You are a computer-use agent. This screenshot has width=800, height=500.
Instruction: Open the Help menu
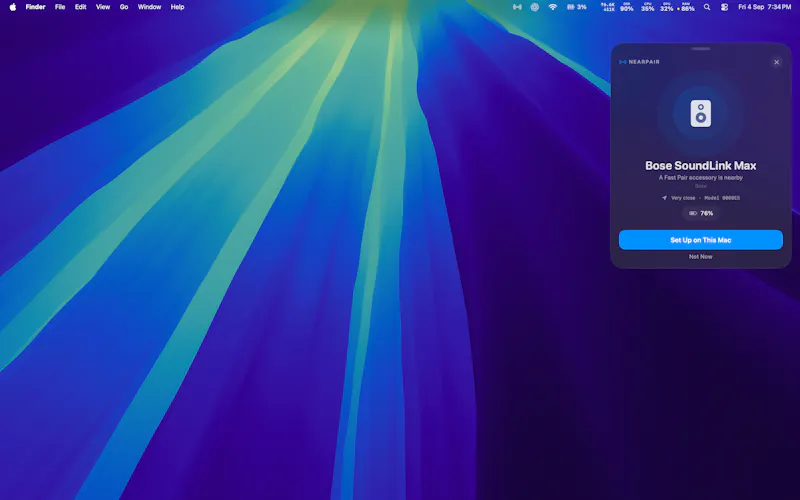click(177, 7)
